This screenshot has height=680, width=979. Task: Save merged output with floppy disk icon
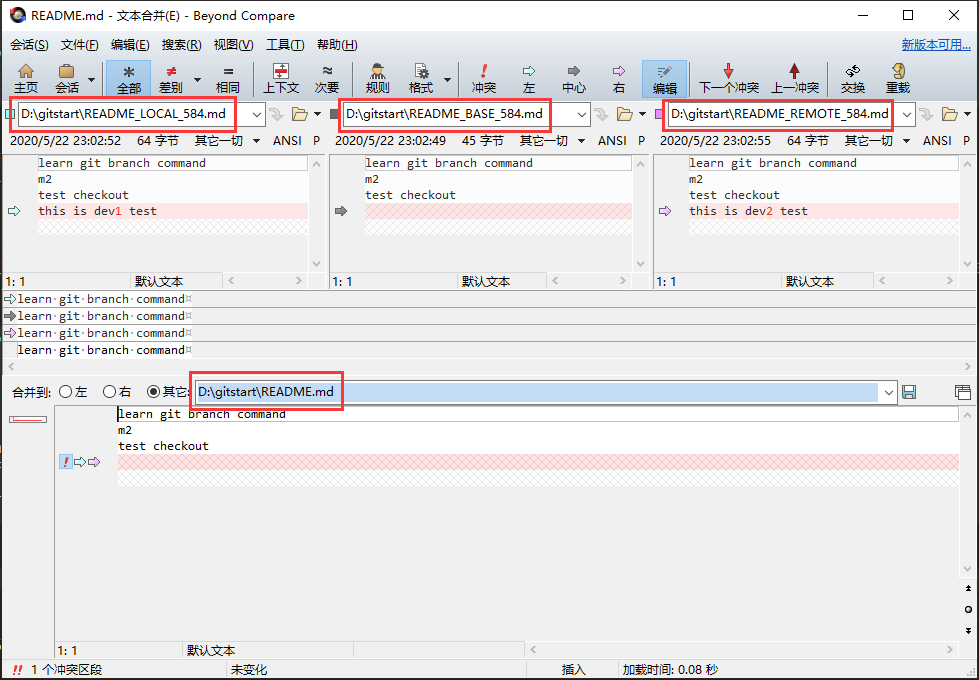[x=909, y=392]
